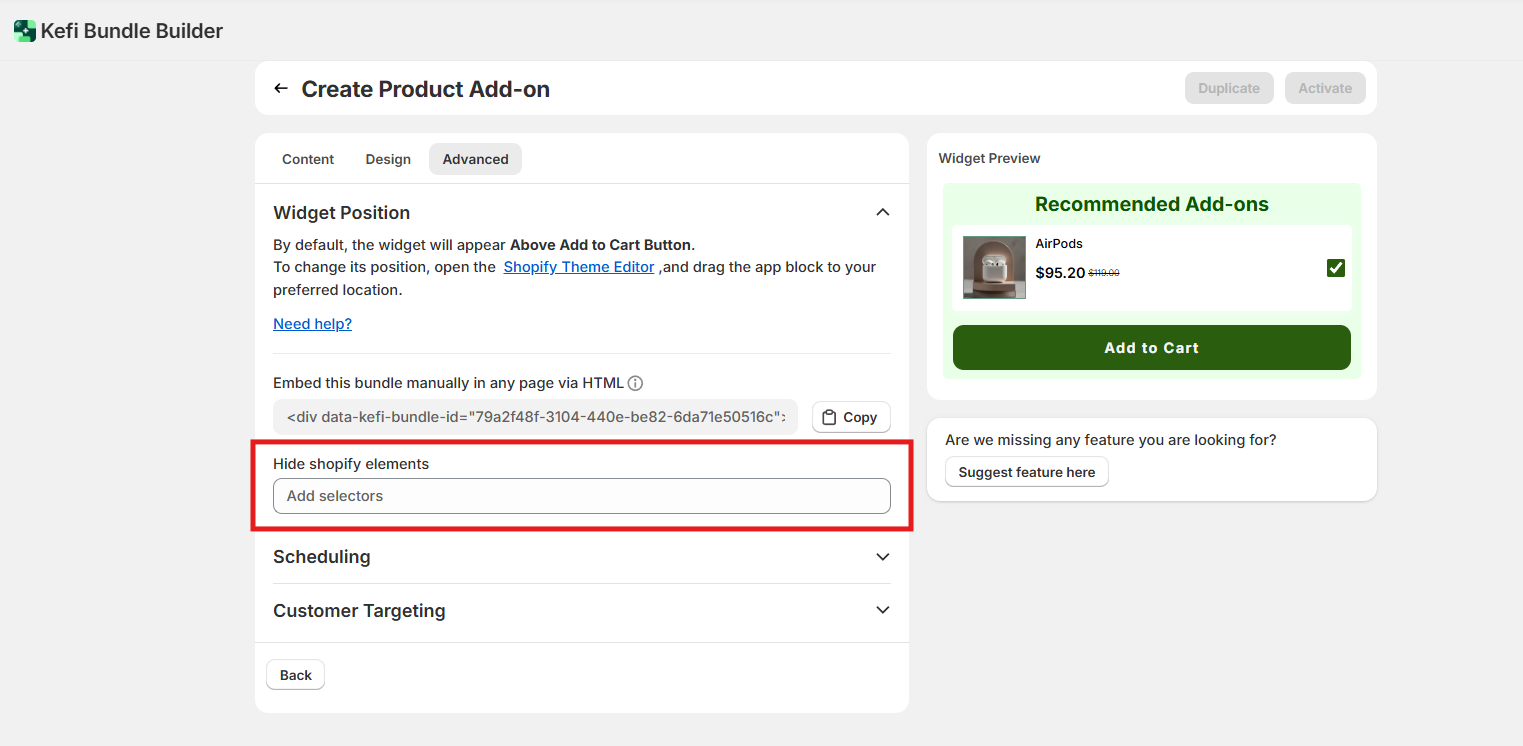The width and height of the screenshot is (1523, 746).
Task: Click the AirPods product thumbnail
Action: click(994, 267)
